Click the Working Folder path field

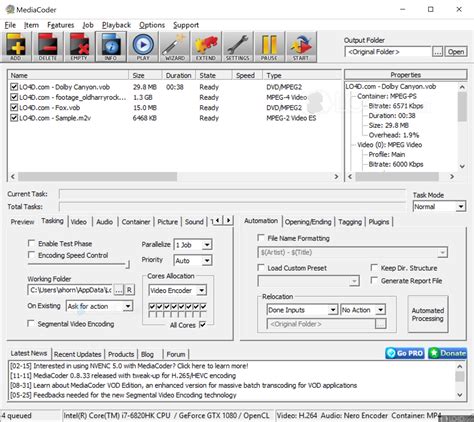coord(71,290)
